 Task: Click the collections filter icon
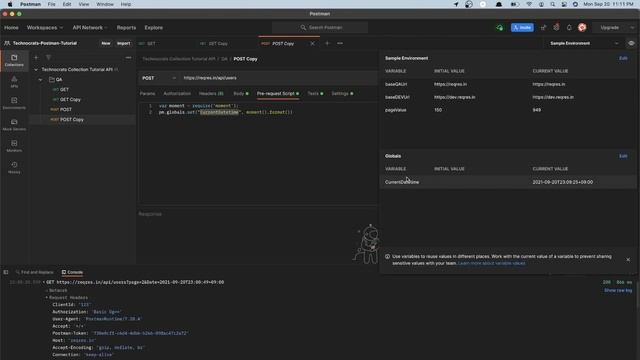48,58
